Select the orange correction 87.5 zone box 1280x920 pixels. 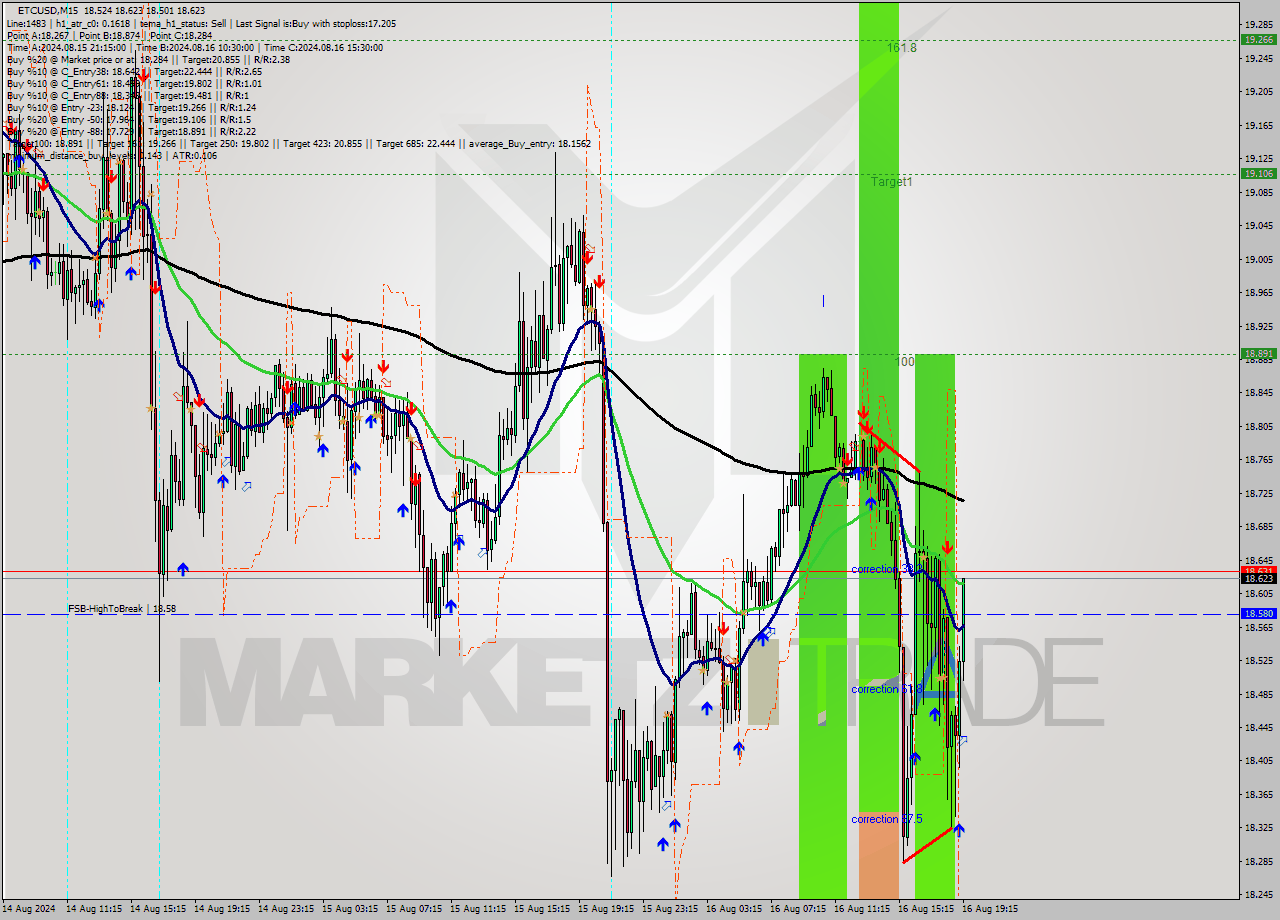879,855
